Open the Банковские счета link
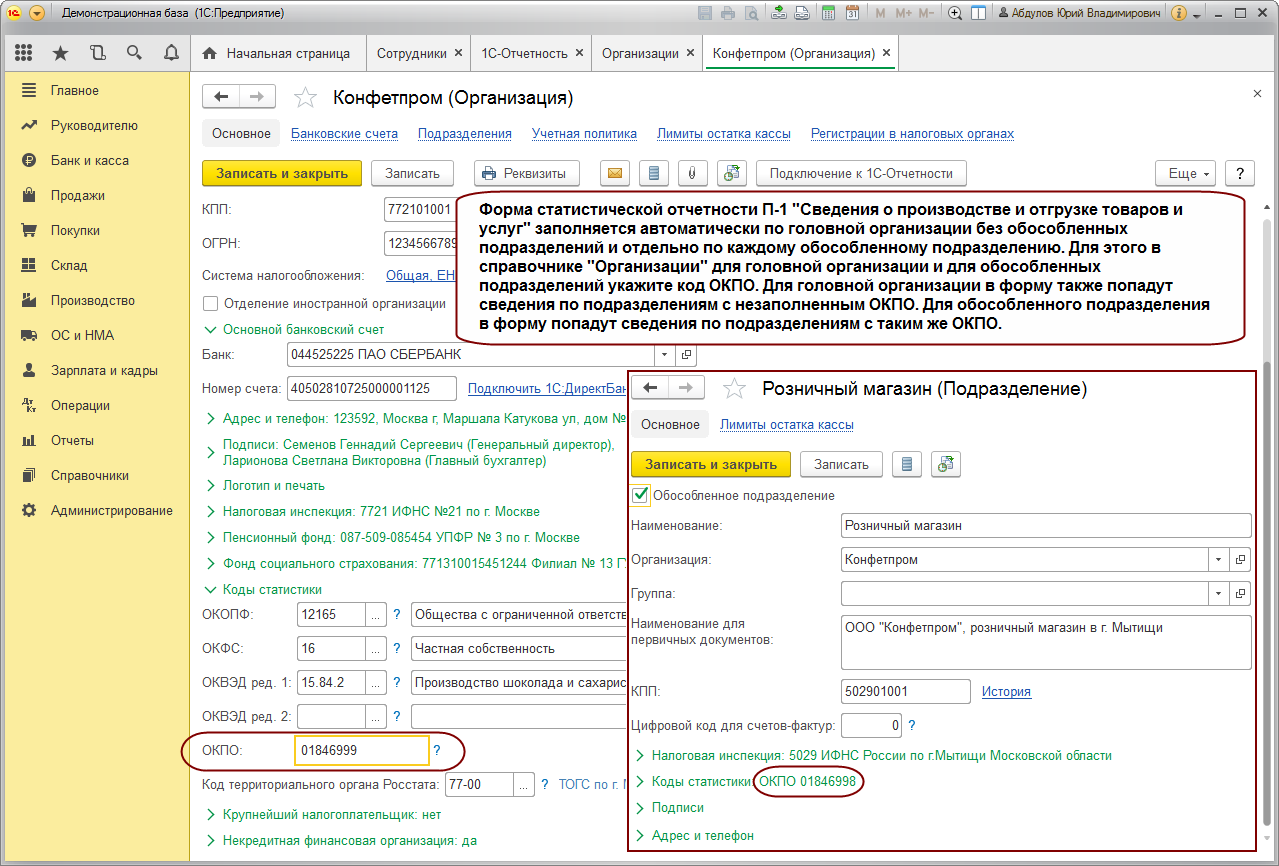1279x866 pixels. tap(344, 133)
